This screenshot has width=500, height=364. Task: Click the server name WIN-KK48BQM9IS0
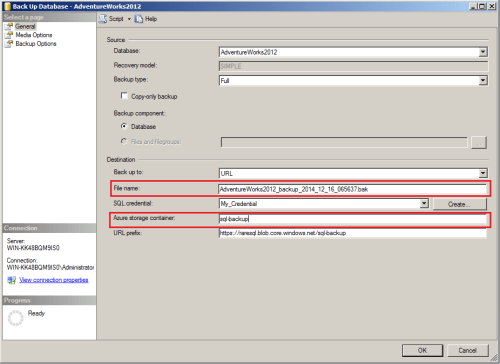[33, 248]
